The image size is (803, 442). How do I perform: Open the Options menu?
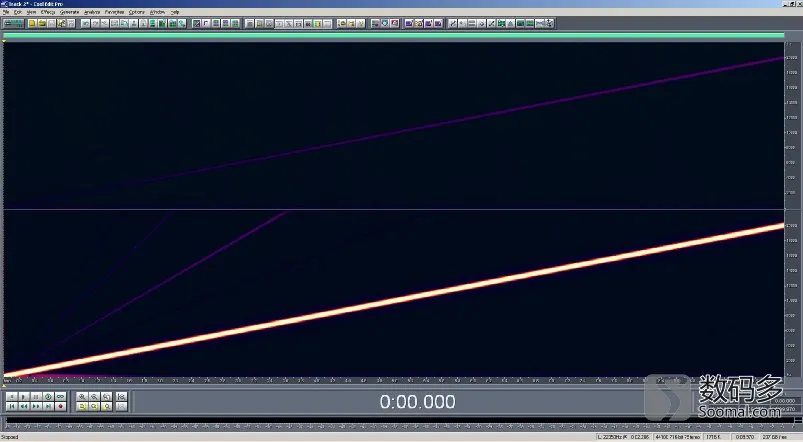coord(137,12)
